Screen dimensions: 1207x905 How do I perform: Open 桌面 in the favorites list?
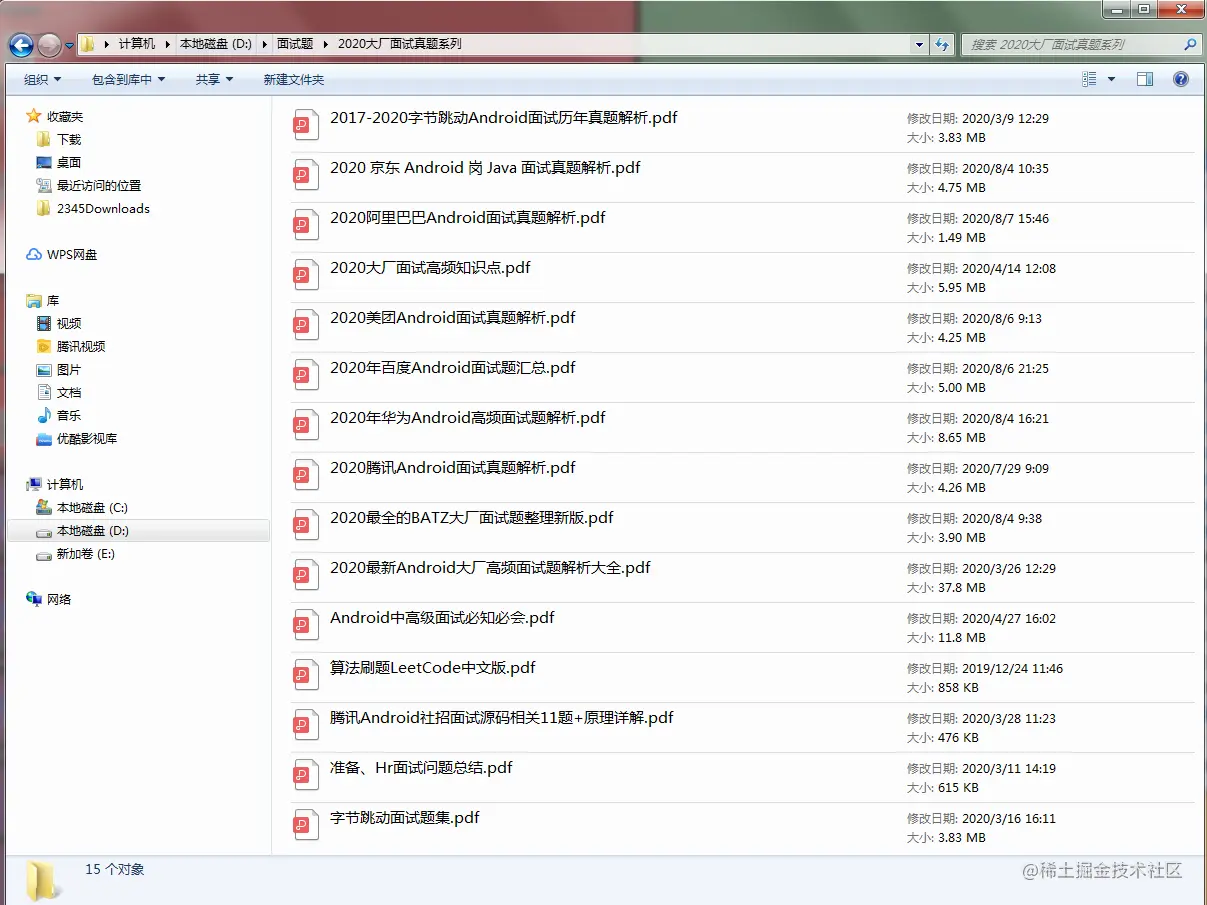(x=69, y=162)
